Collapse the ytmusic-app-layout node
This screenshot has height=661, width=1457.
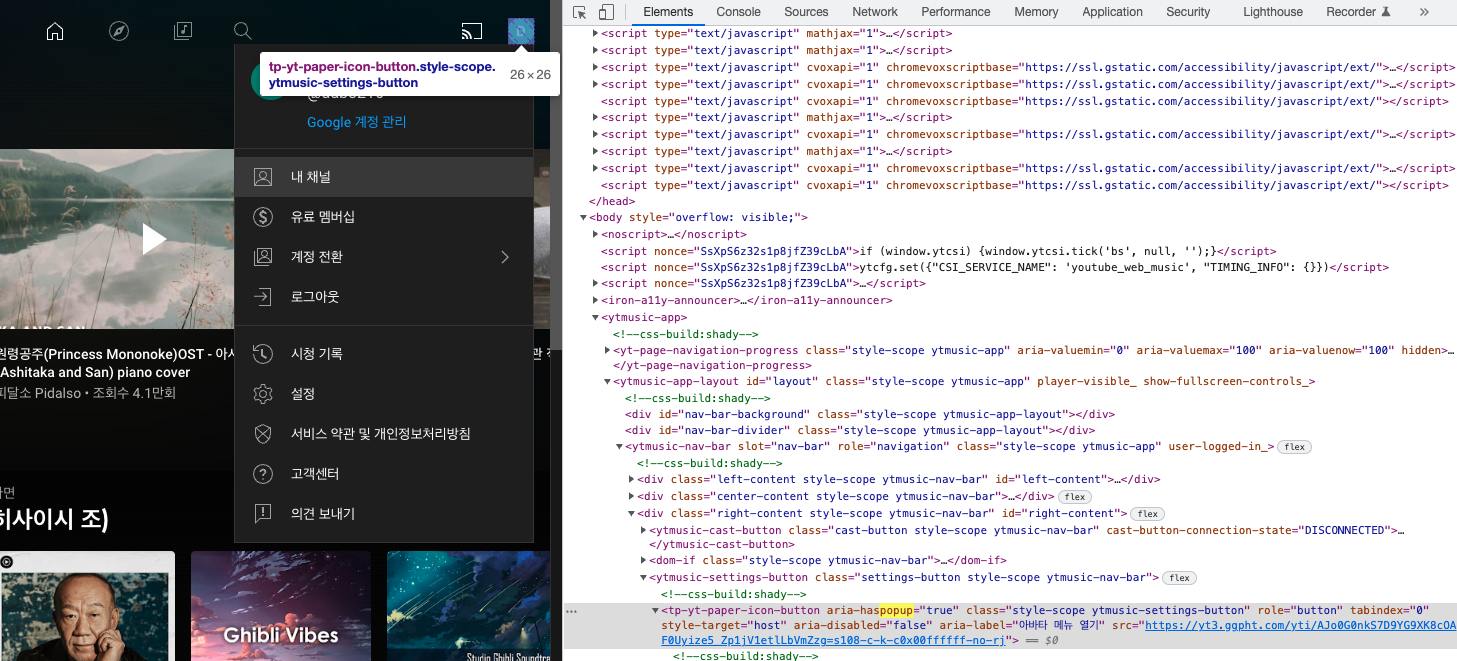(x=608, y=382)
